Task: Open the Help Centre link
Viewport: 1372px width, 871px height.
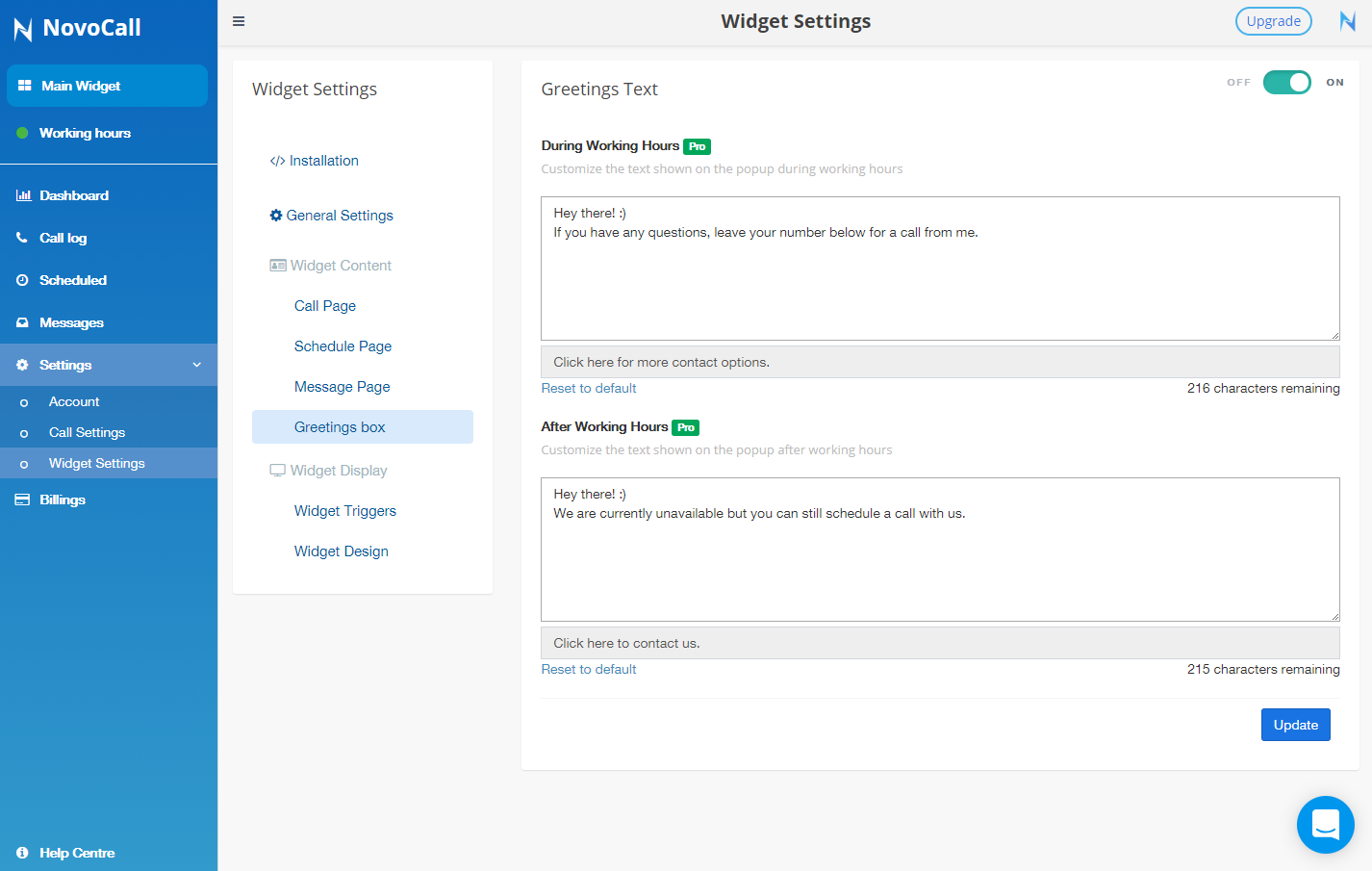Action: point(77,853)
